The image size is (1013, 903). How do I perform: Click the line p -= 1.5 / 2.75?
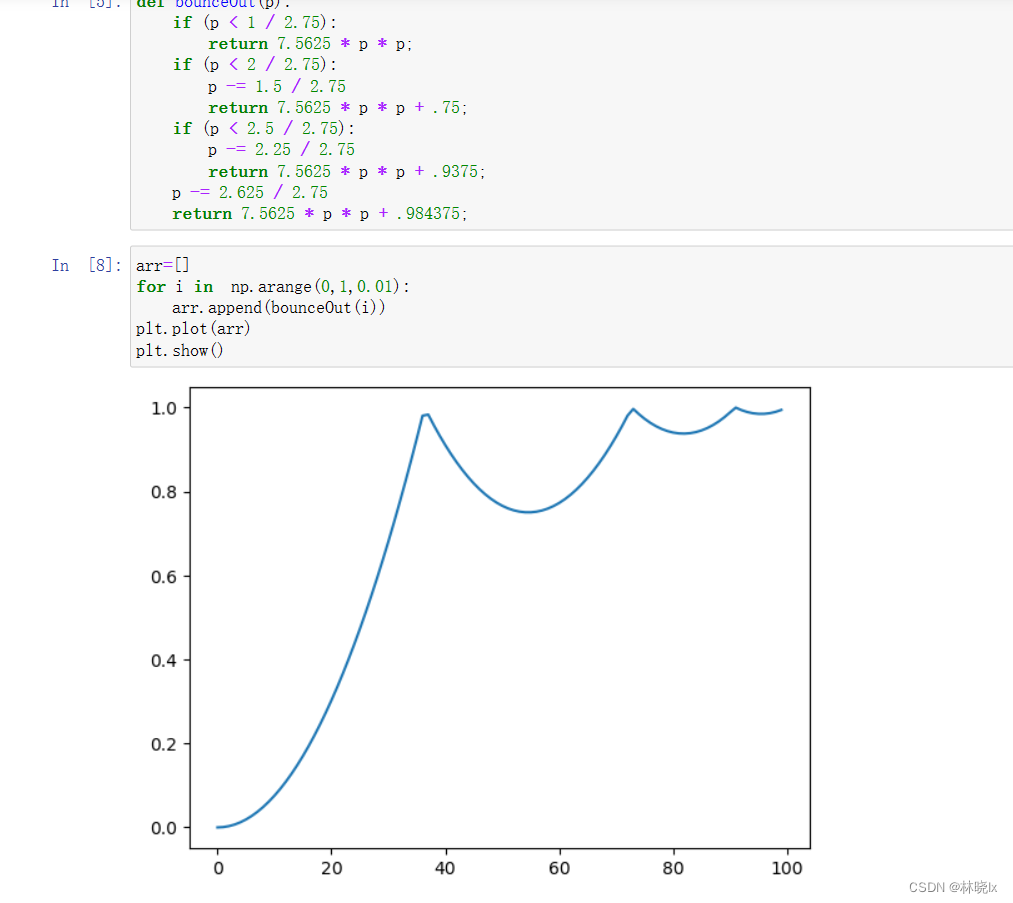click(277, 86)
